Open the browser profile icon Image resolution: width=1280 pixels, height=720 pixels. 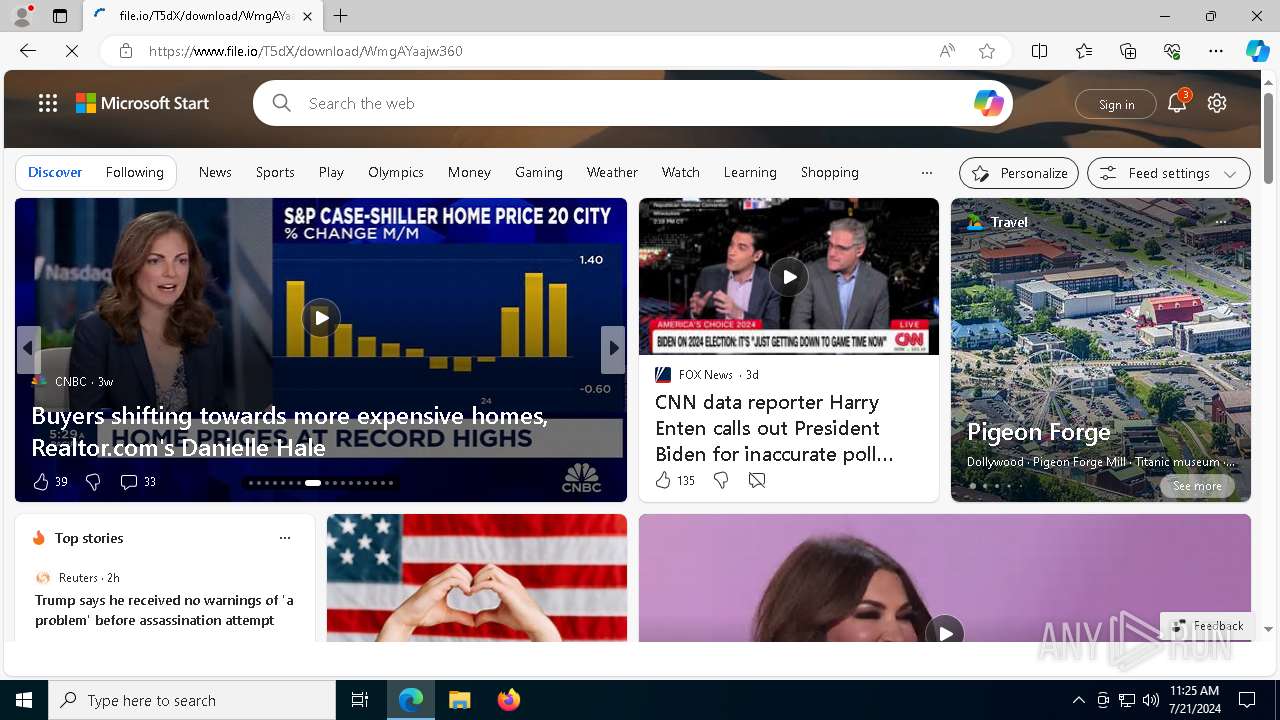pyautogui.click(x=22, y=15)
